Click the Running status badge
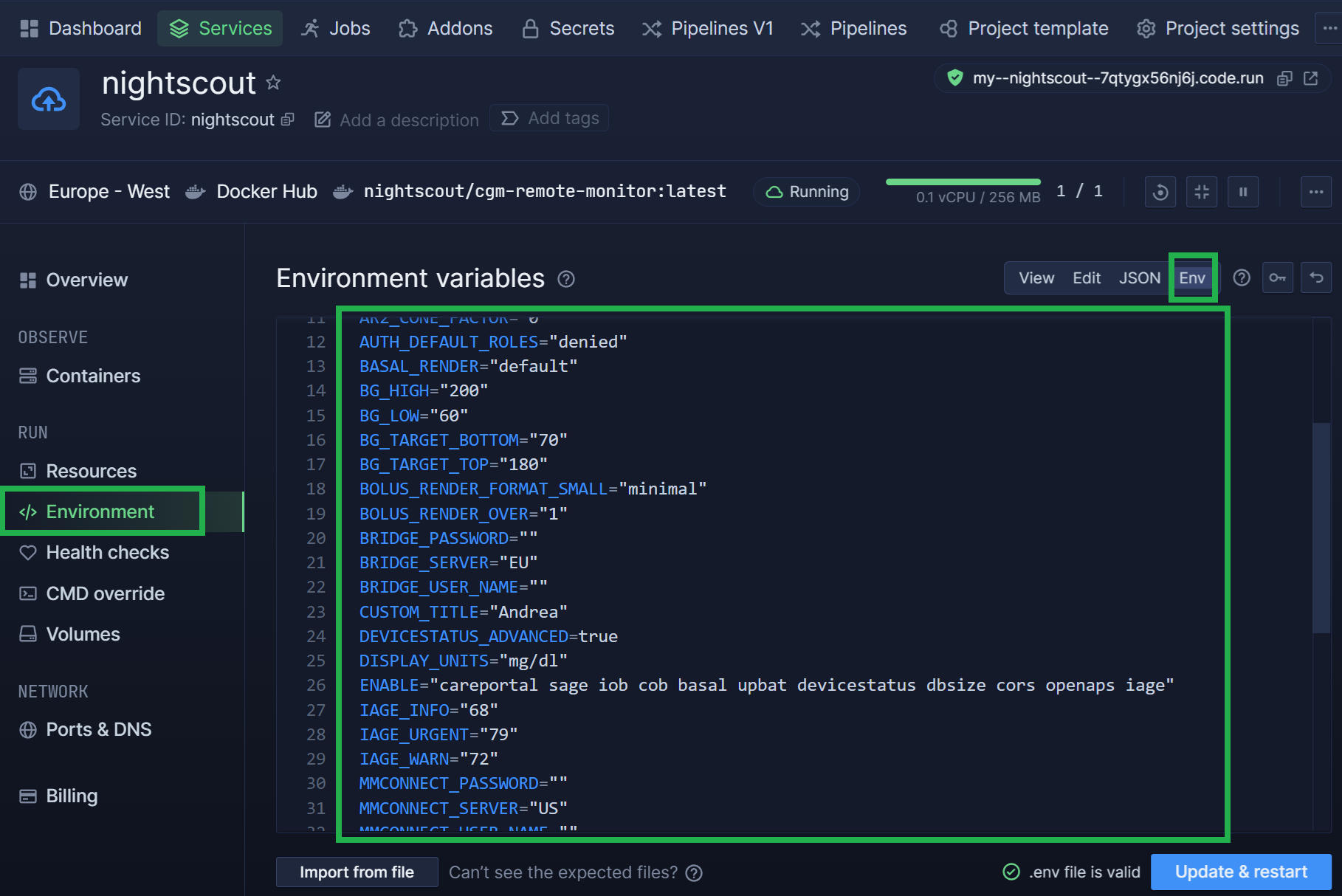This screenshot has height=896, width=1342. point(807,192)
